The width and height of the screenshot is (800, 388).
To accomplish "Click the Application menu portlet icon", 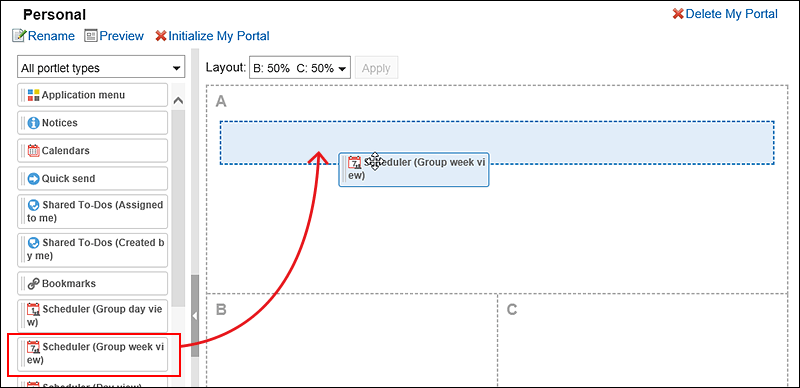I will tap(34, 95).
